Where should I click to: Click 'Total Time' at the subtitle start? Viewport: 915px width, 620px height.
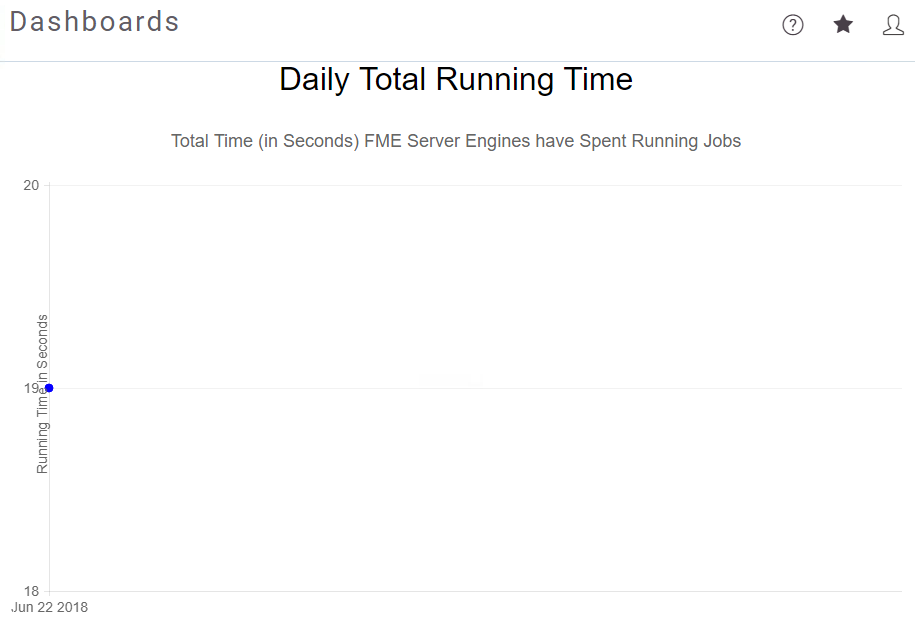pos(212,141)
